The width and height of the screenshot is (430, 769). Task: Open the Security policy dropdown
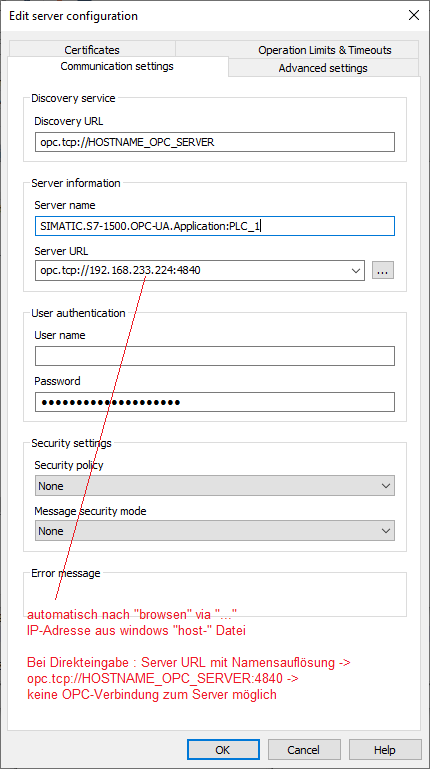tap(215, 486)
